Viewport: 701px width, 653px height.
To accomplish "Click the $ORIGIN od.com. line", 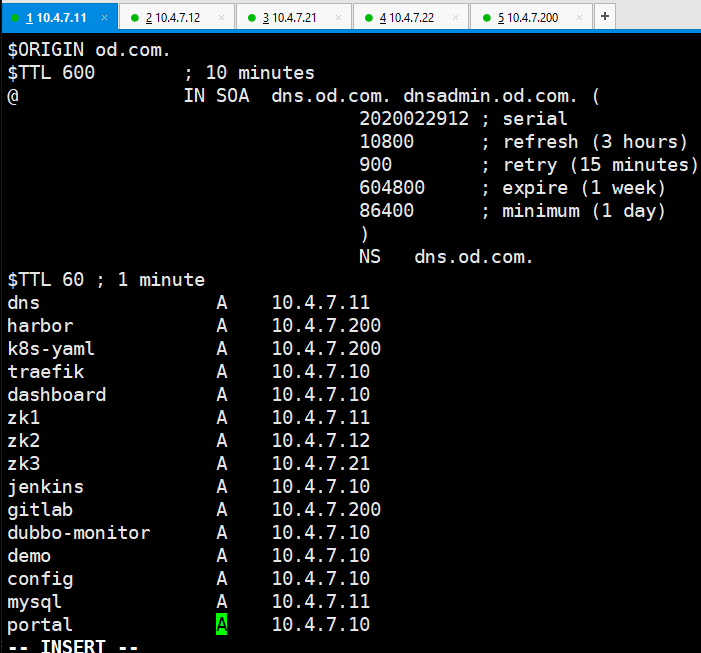I will coord(88,50).
